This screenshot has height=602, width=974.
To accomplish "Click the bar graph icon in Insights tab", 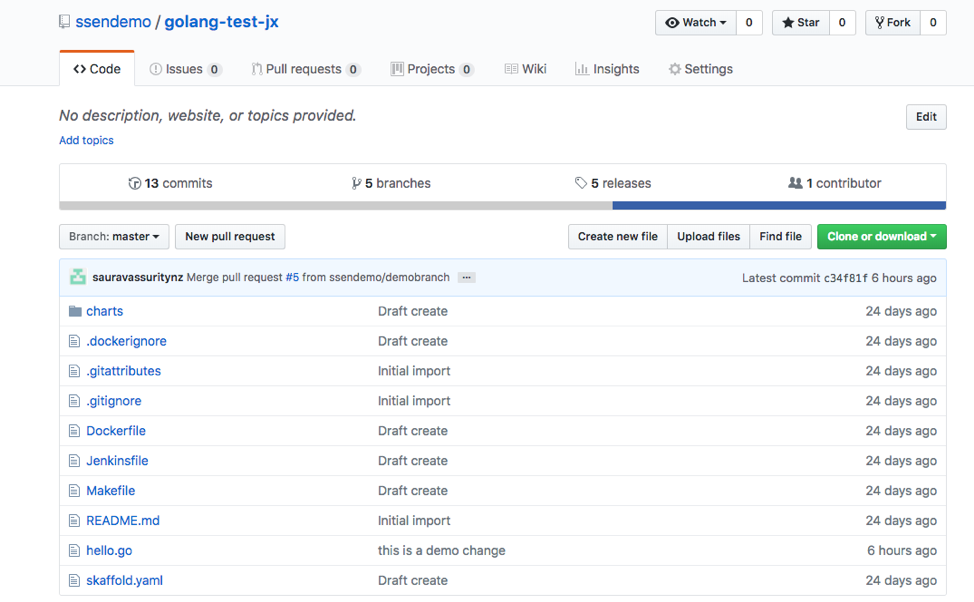I will coord(581,69).
